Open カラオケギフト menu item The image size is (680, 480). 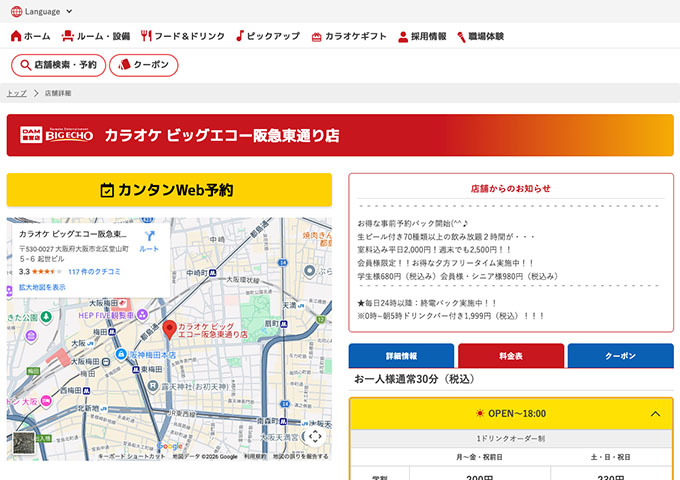coord(349,36)
